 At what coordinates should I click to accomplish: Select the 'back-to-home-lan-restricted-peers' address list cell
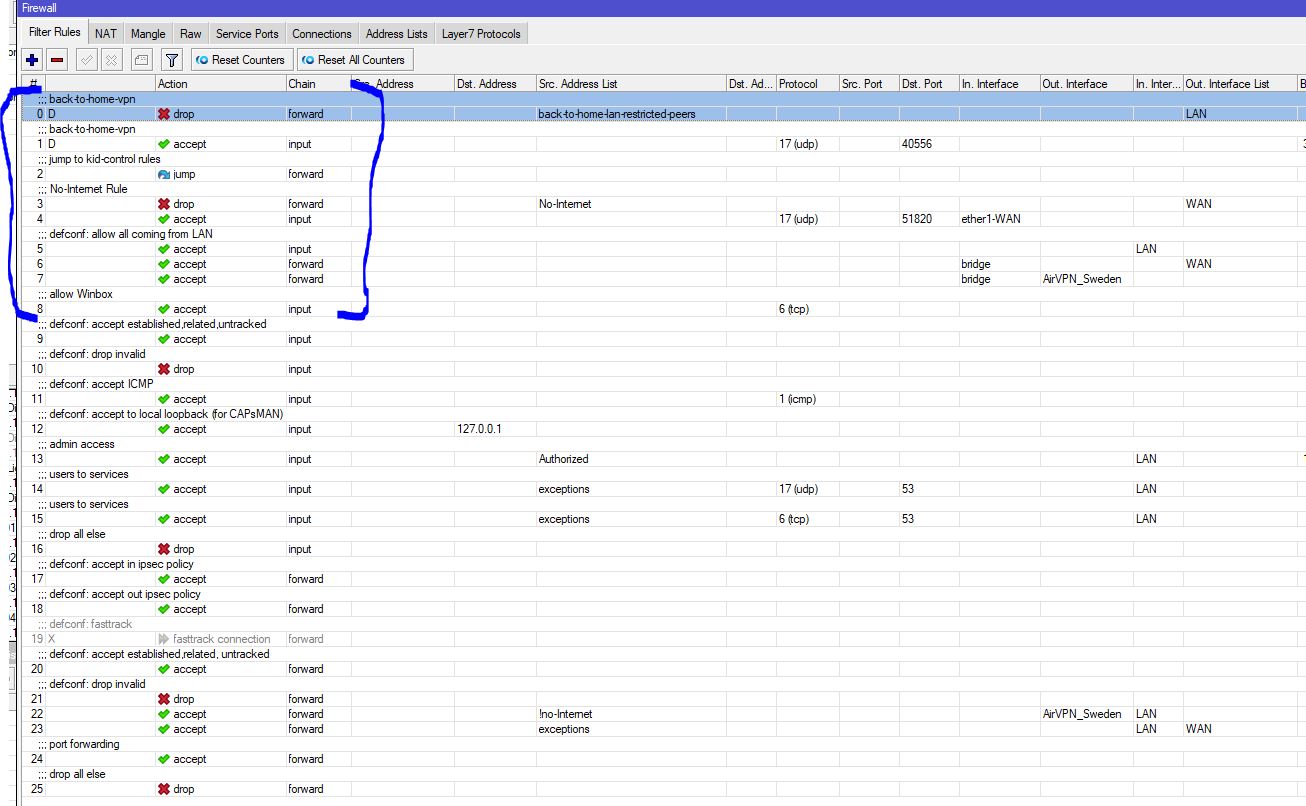point(617,114)
